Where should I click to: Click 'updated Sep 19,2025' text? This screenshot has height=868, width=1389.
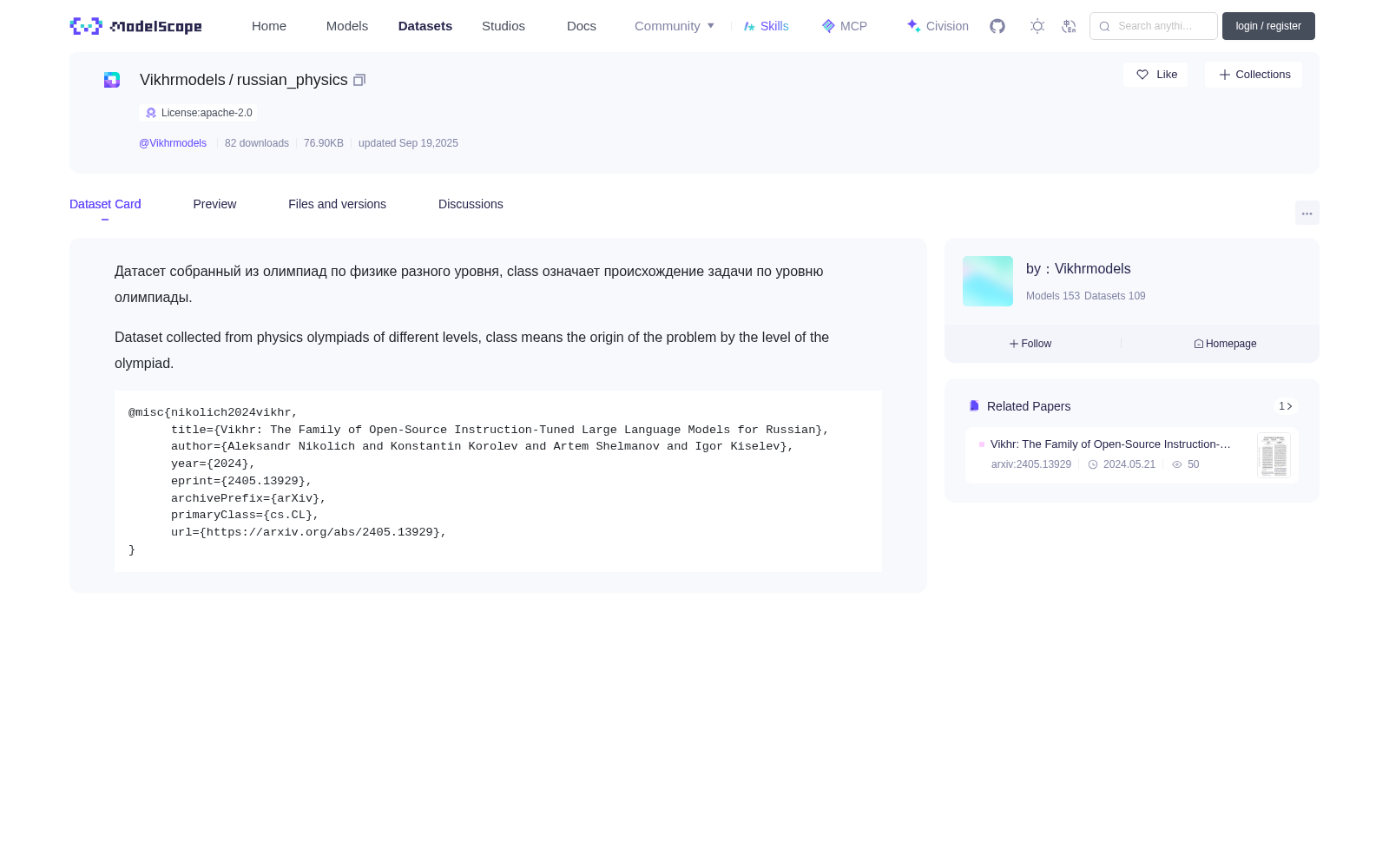408,143
